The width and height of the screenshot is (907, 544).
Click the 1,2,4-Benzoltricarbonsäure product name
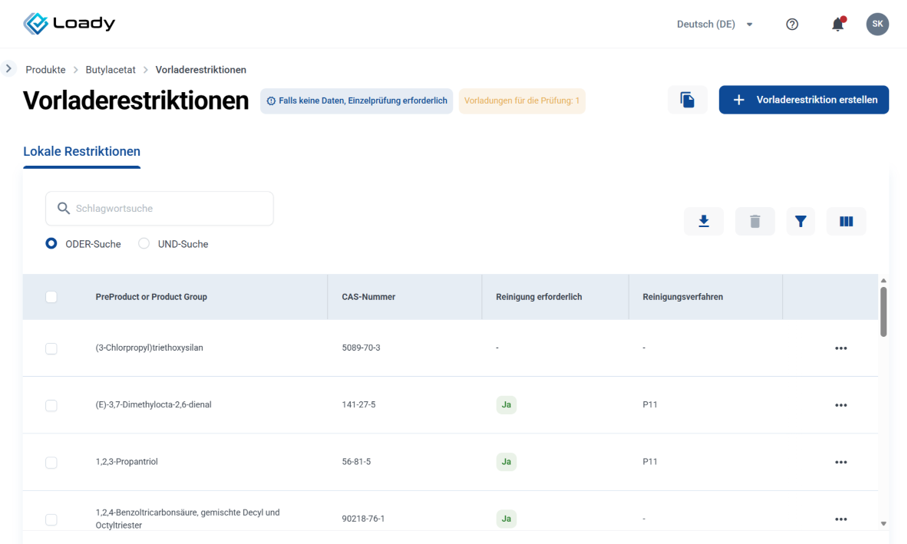187,519
